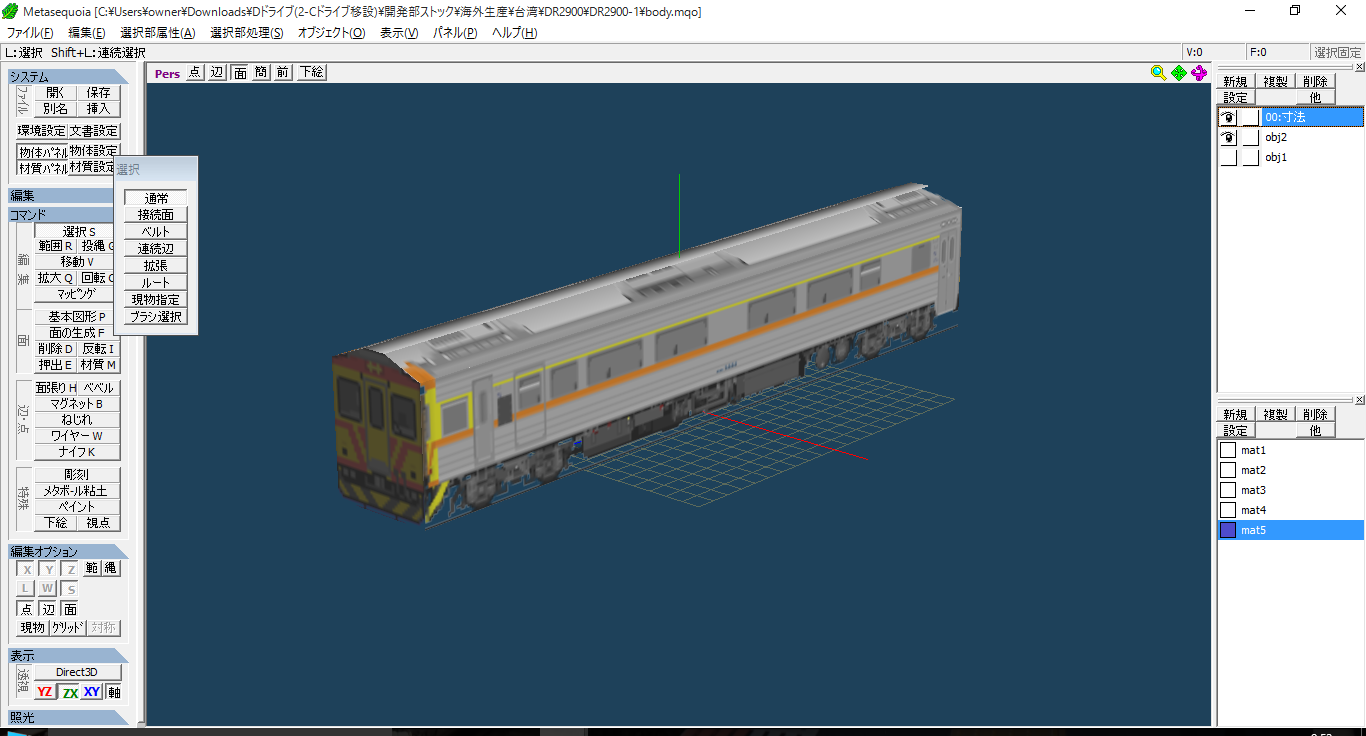Click Pers perspective toggle in viewport header

pyautogui.click(x=167, y=73)
